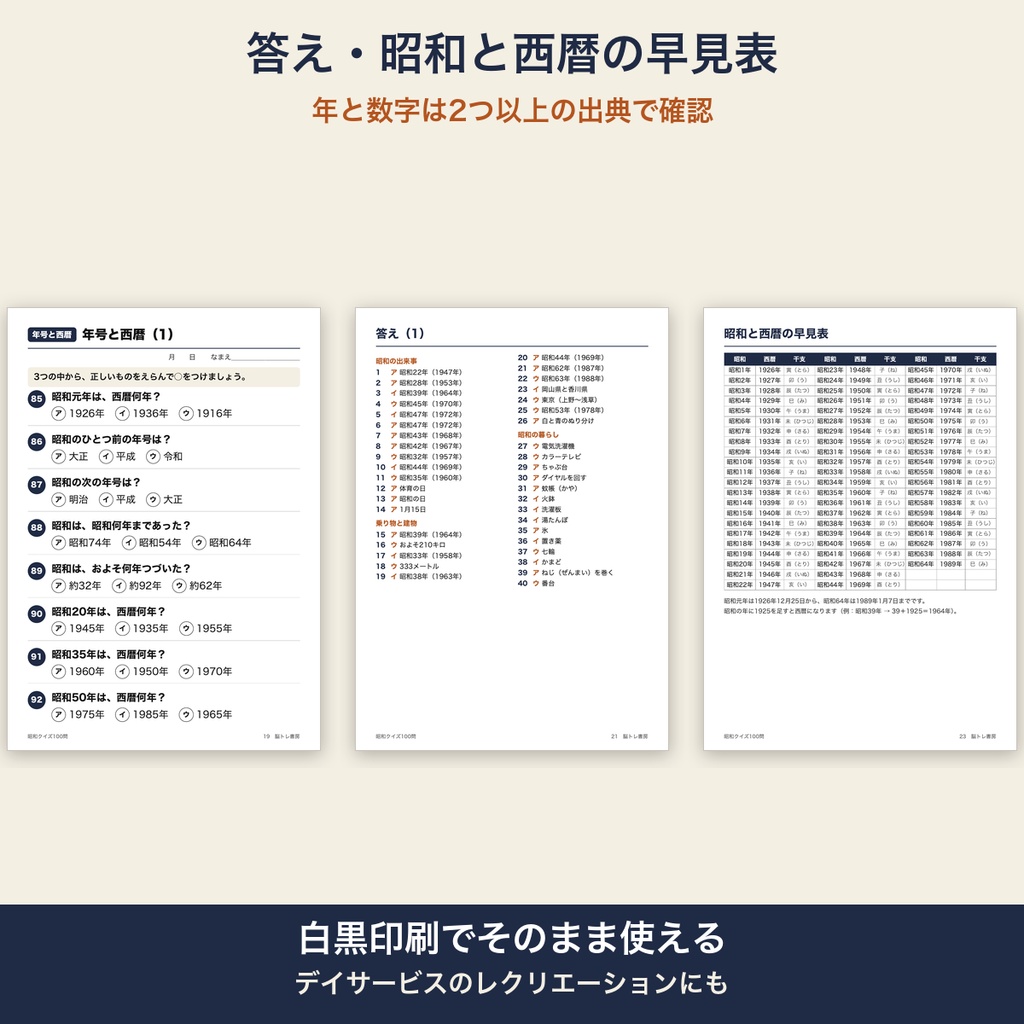This screenshot has height=1024, width=1024.
Task: Click question text 昭和のひとつ前の年号は？
Action: pyautogui.click(x=112, y=440)
